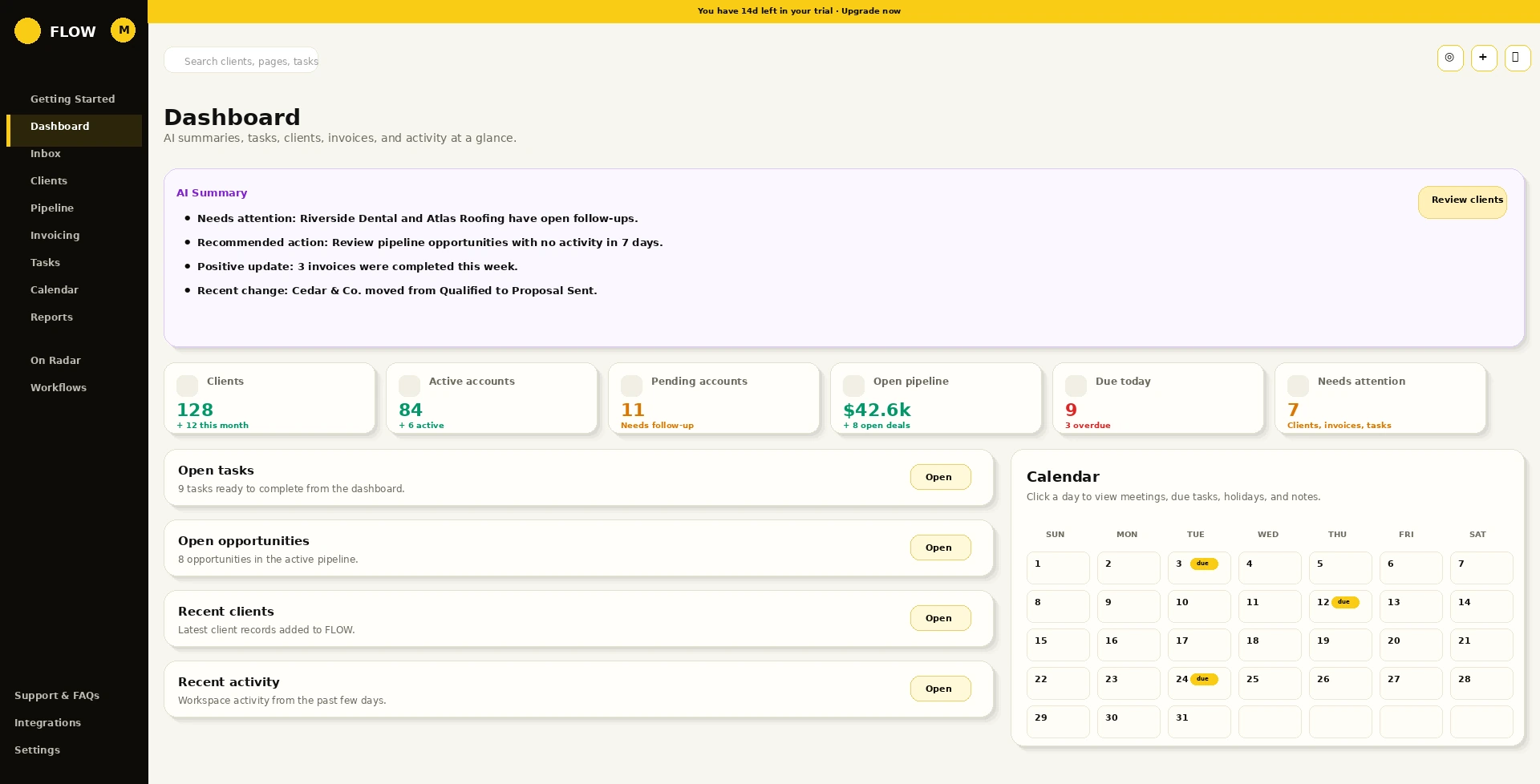Viewport: 1540px width, 784px height.
Task: Click the rectangle icon button beside plus
Action: (x=1517, y=58)
